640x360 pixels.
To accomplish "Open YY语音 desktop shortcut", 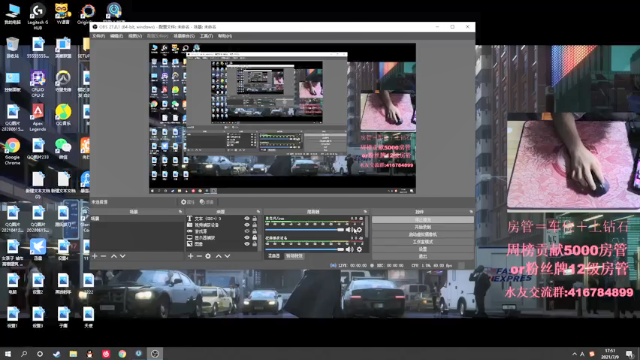I will coord(62,14).
